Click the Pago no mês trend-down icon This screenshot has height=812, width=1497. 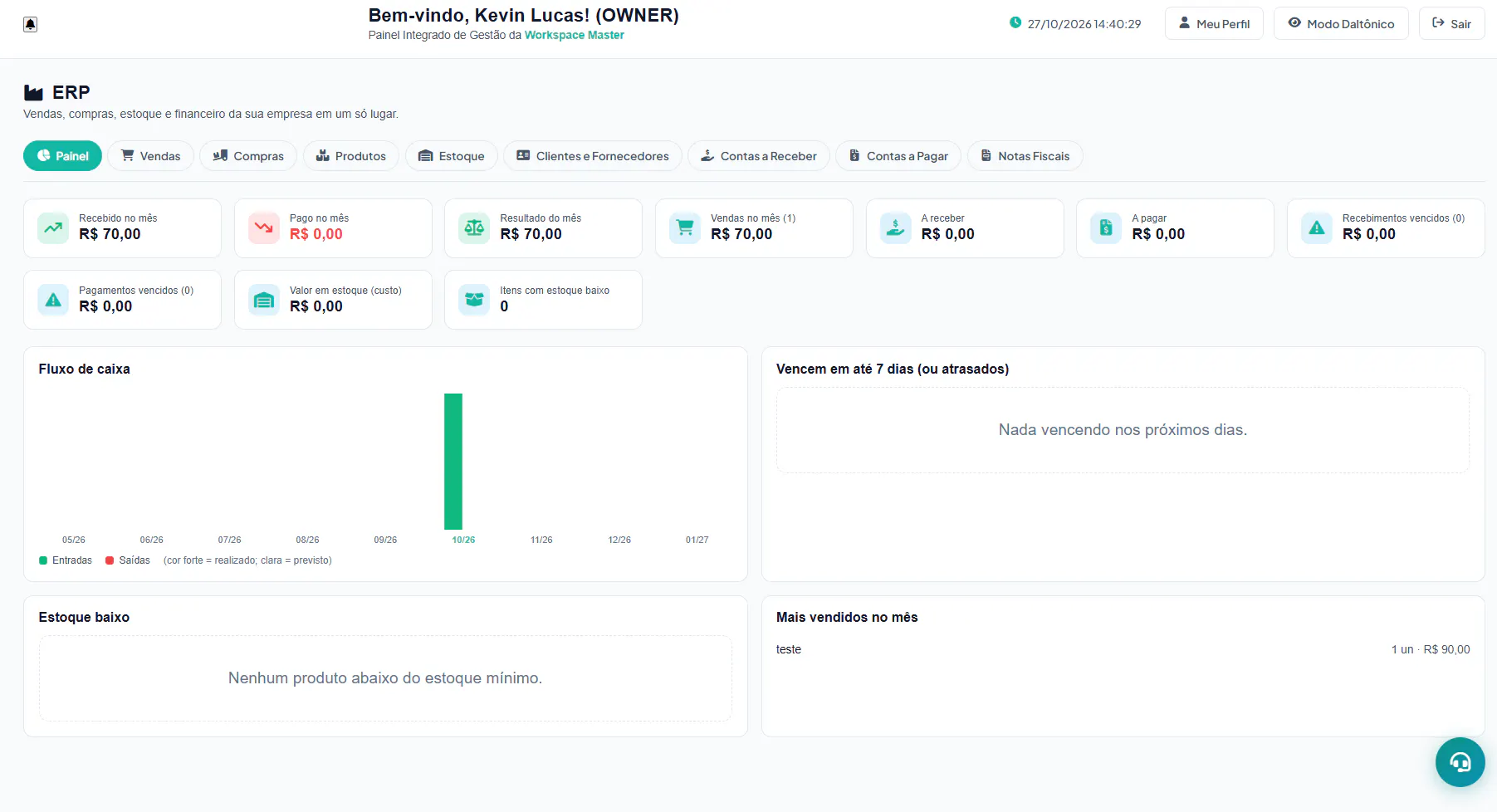[x=264, y=227]
